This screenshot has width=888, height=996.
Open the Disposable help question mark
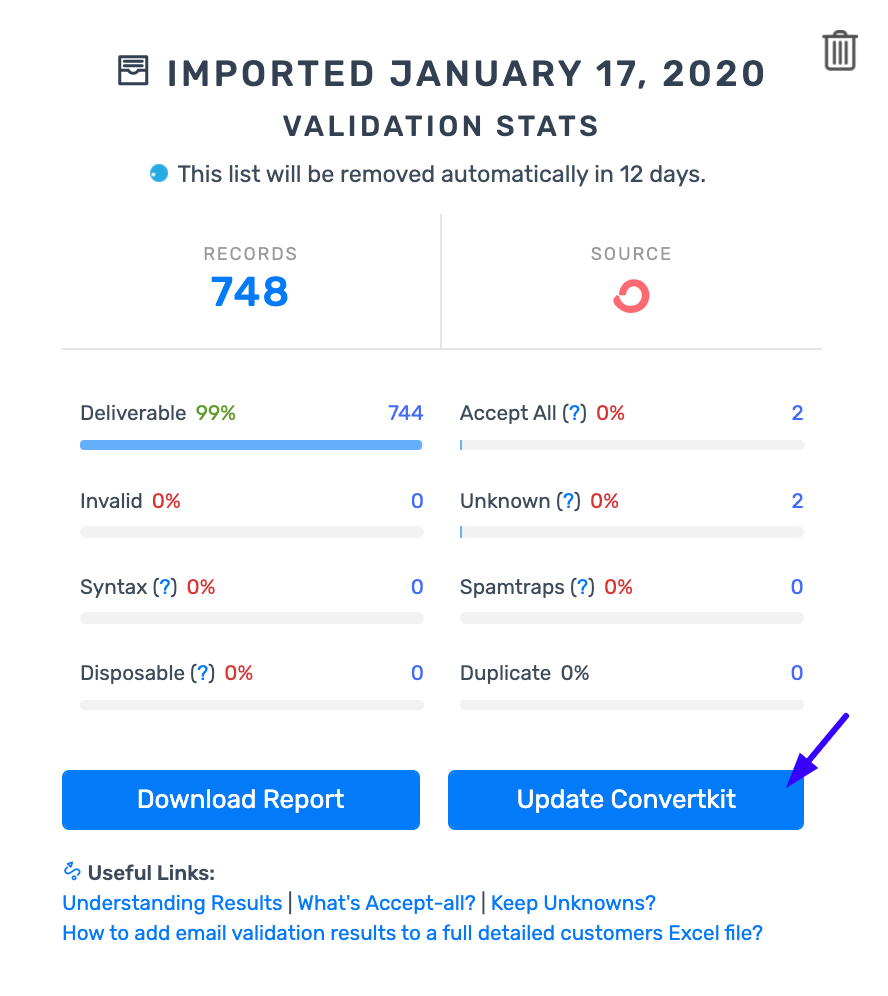(x=202, y=673)
